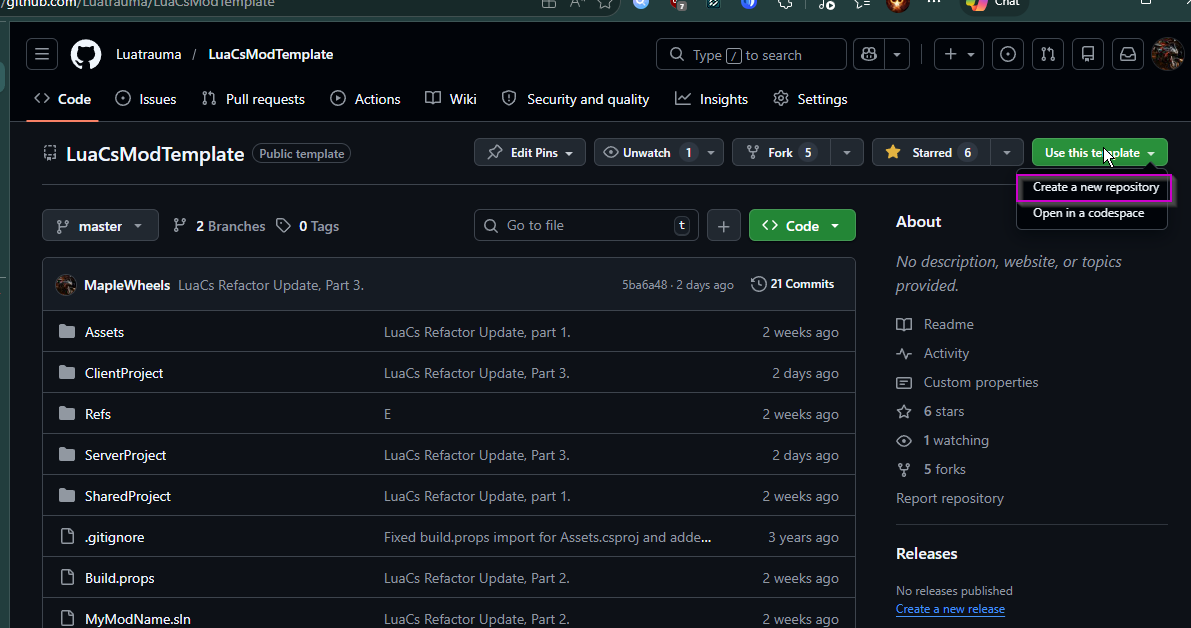Open SharedProject folder
Image resolution: width=1191 pixels, height=628 pixels.
(128, 497)
